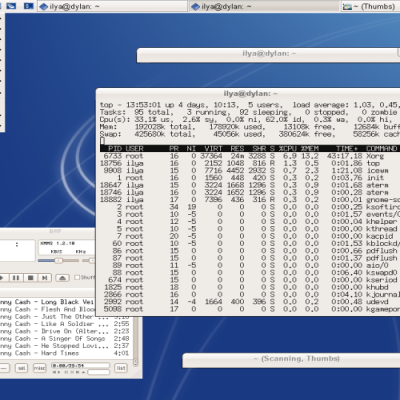Click the eject button in XMMS

pos(62,278)
